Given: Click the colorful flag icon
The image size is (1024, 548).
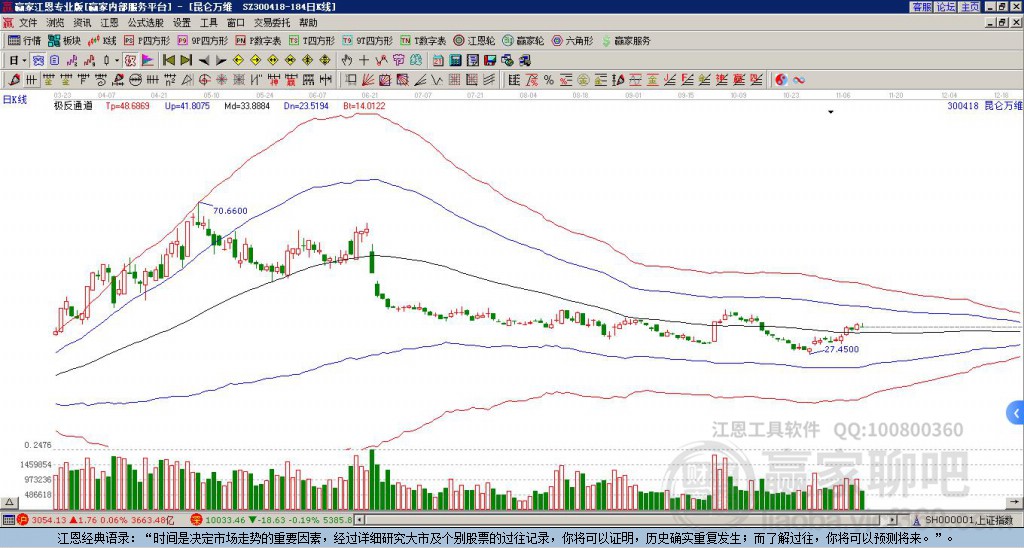Looking at the screenshot, I should (148, 60).
